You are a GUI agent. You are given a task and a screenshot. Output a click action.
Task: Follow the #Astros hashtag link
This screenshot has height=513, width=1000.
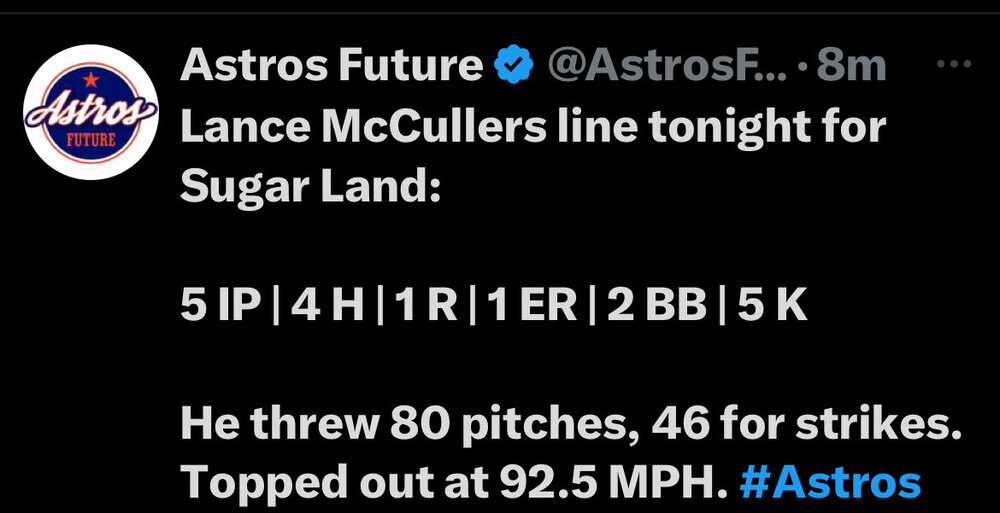[829, 482]
